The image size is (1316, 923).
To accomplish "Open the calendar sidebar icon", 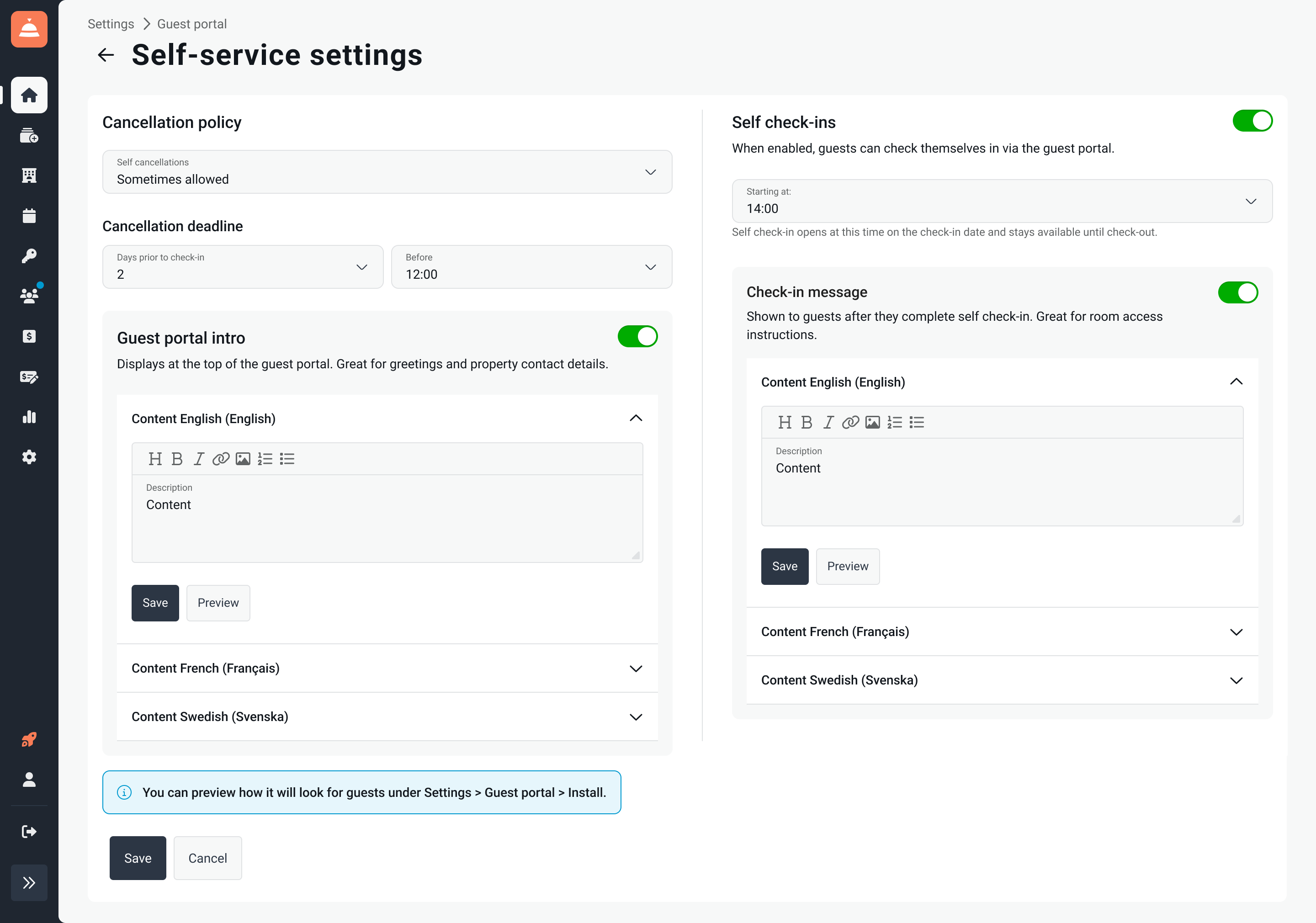I will pos(29,216).
